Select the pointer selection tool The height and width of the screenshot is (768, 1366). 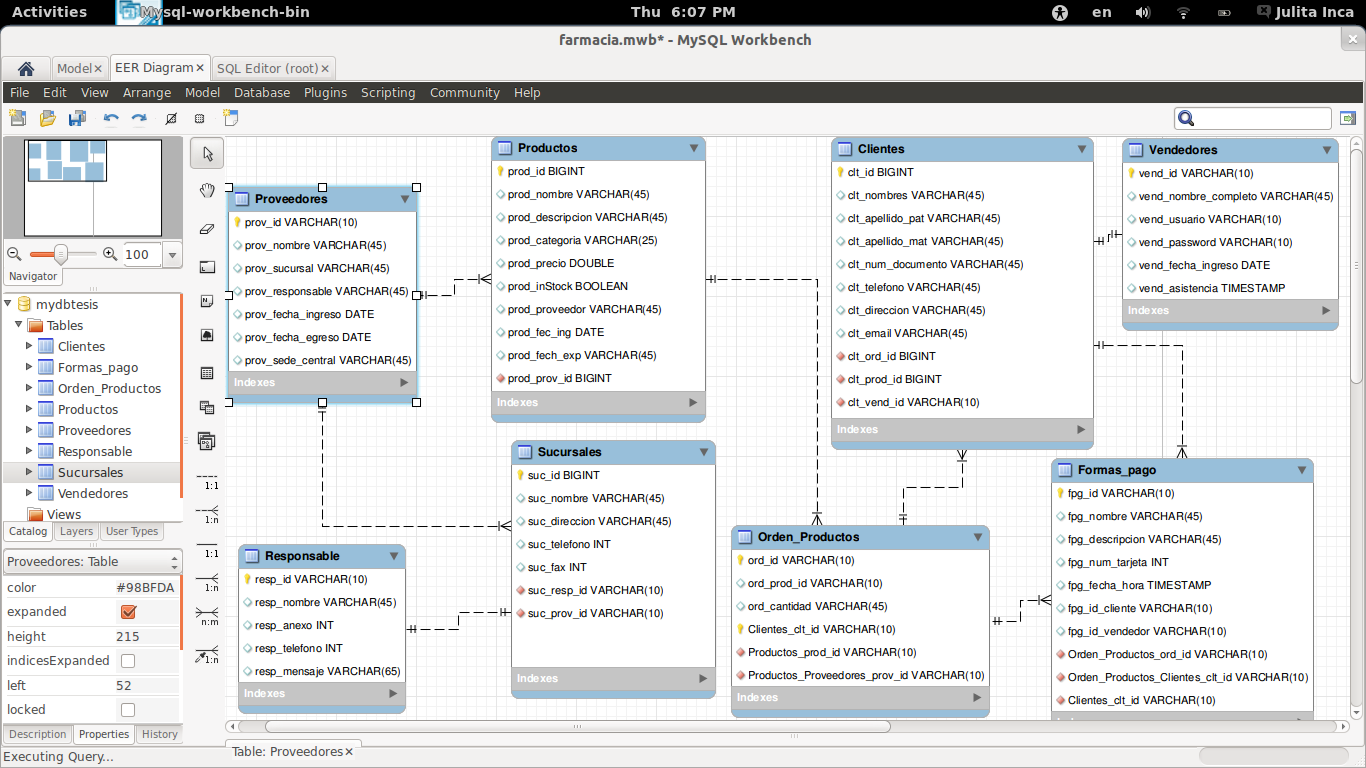[207, 153]
